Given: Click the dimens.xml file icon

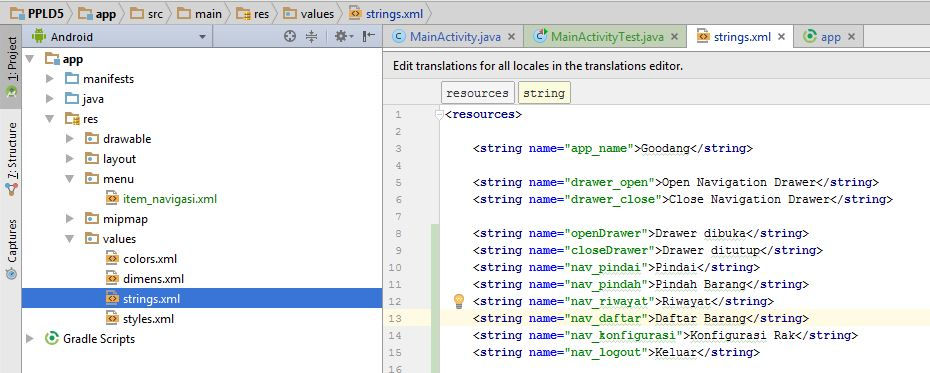Looking at the screenshot, I should pyautogui.click(x=112, y=279).
